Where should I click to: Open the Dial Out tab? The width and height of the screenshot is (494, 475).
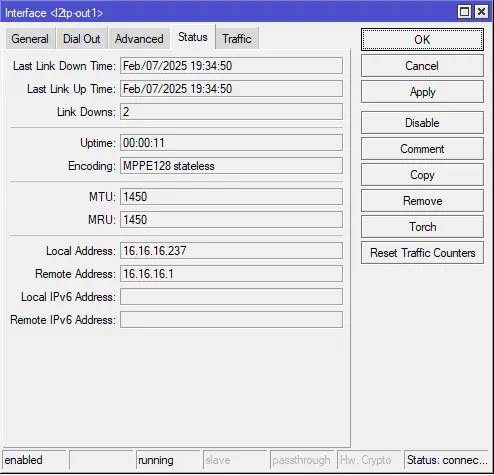pyautogui.click(x=82, y=39)
